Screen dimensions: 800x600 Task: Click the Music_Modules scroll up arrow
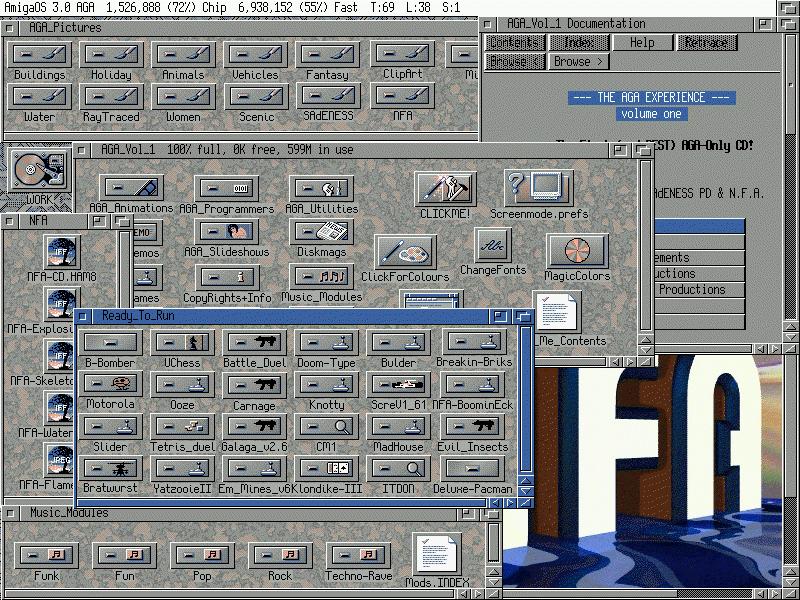pyautogui.click(x=493, y=571)
